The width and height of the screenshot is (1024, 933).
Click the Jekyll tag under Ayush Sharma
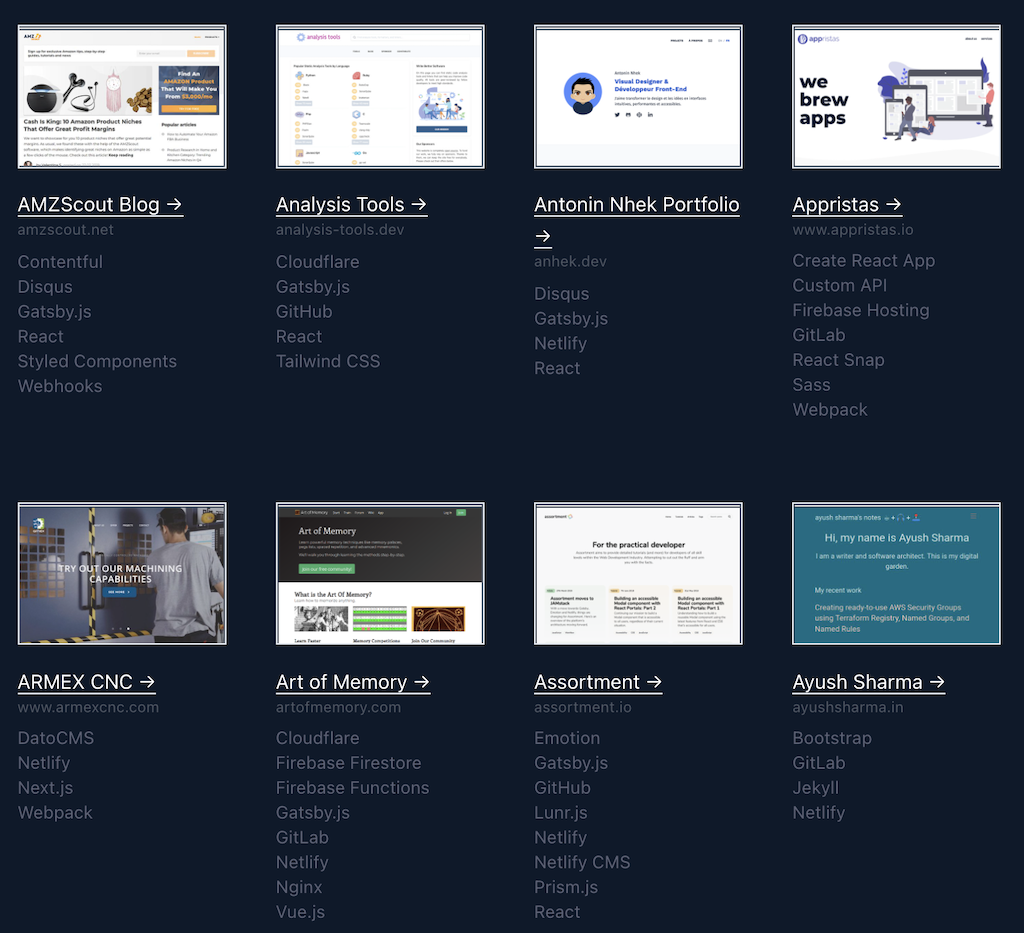coord(815,787)
